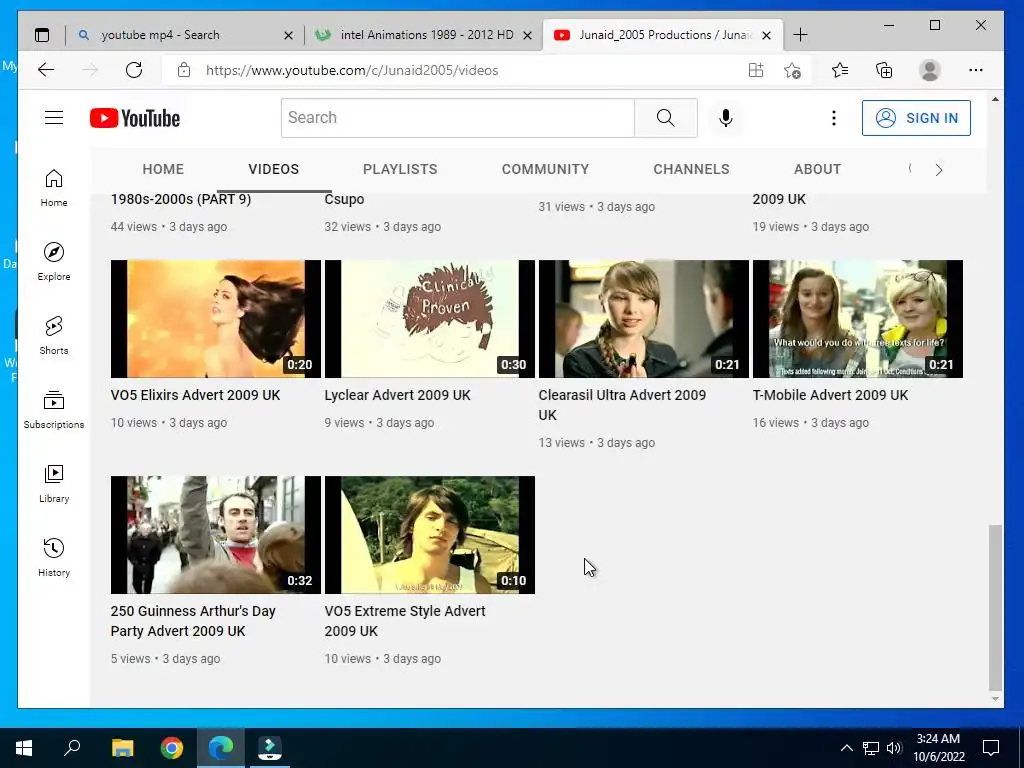The width and height of the screenshot is (1024, 768).
Task: Start voice search with microphone icon
Action: click(726, 118)
